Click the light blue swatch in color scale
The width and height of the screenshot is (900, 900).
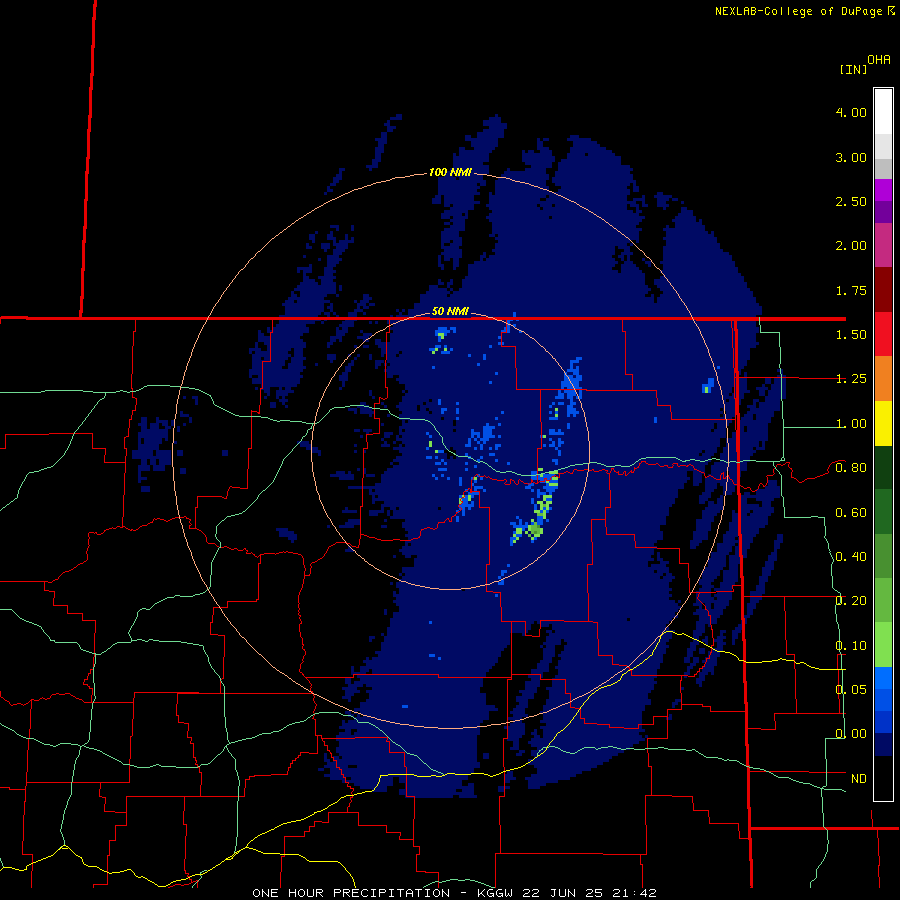(883, 678)
